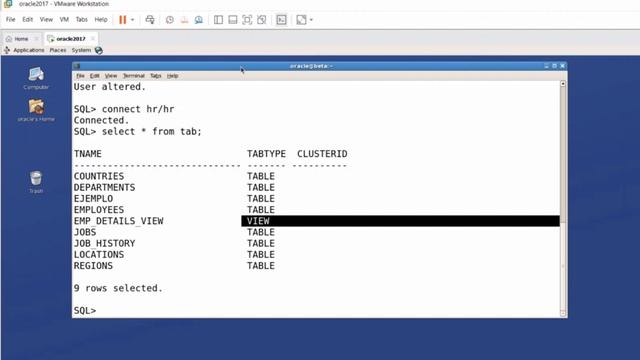Toggle the thumbnail bar icon
This screenshot has width=640, height=360.
coord(233,20)
